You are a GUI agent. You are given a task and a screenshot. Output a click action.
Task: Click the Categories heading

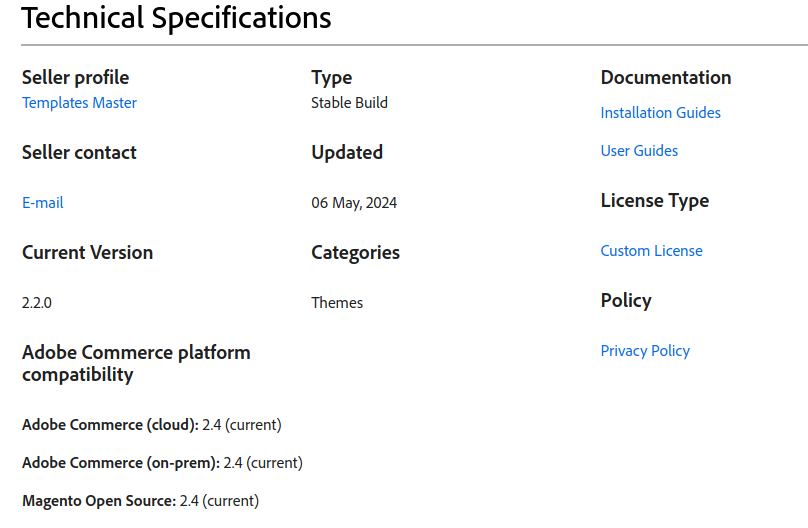click(355, 253)
